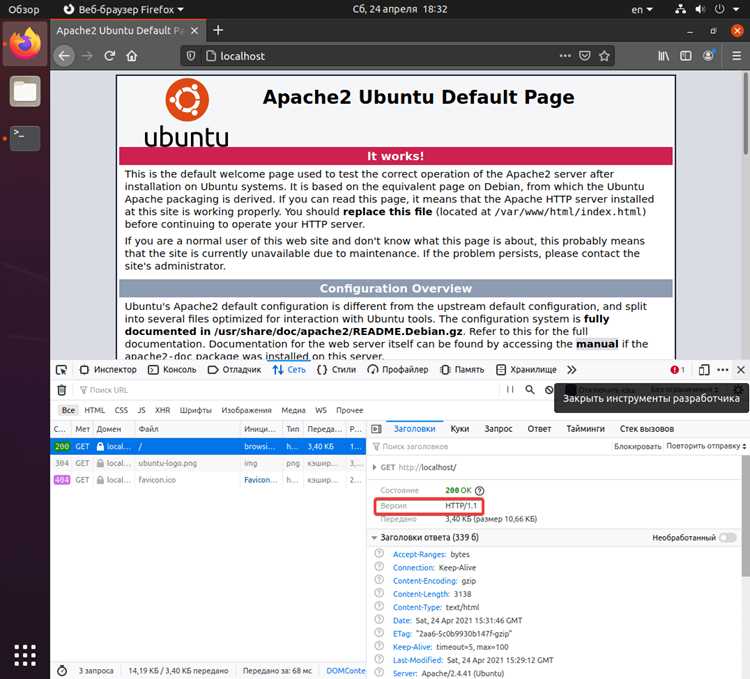Toggle the sidebar view icon
The width and height of the screenshot is (750, 679).
pyautogui.click(x=686, y=56)
